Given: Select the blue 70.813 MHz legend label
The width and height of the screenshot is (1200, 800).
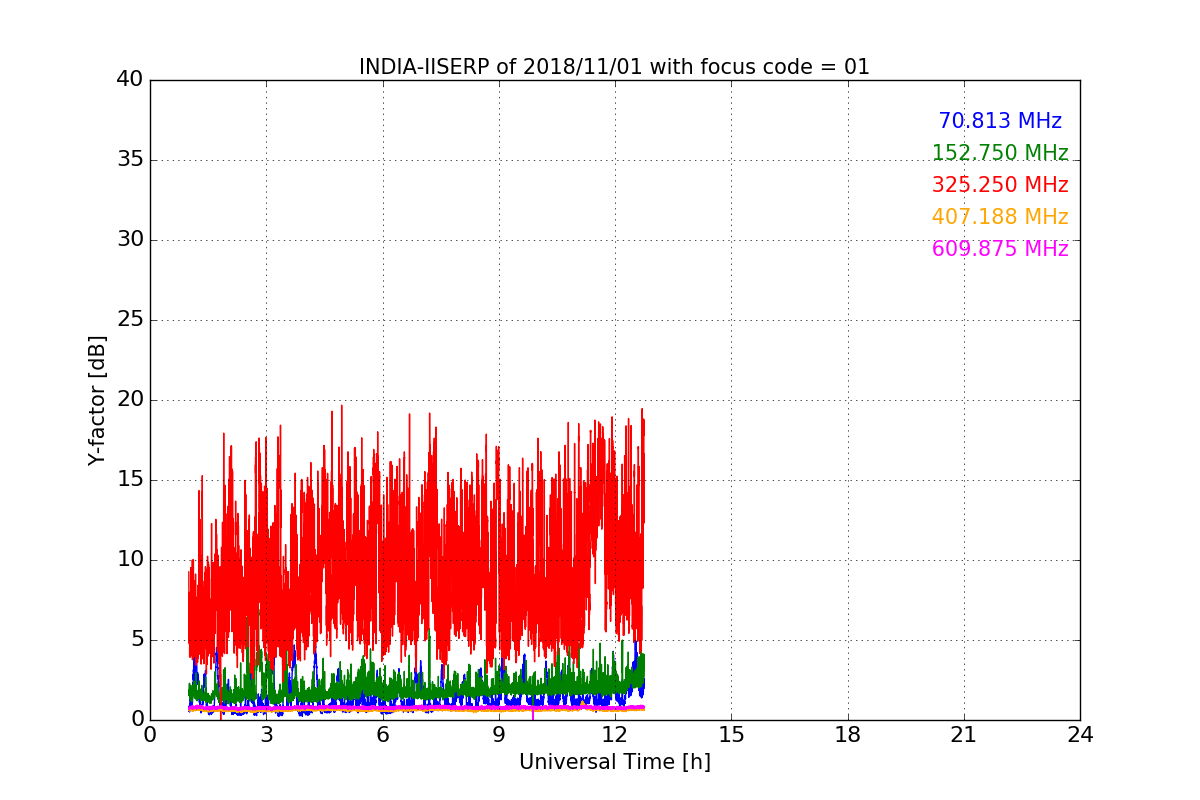Looking at the screenshot, I should (x=1000, y=121).
